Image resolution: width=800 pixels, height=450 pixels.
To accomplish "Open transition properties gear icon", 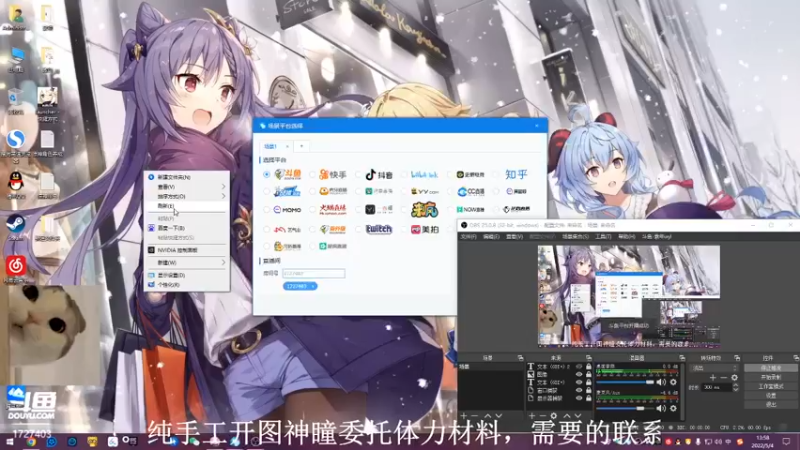I will pyautogui.click(x=734, y=378).
